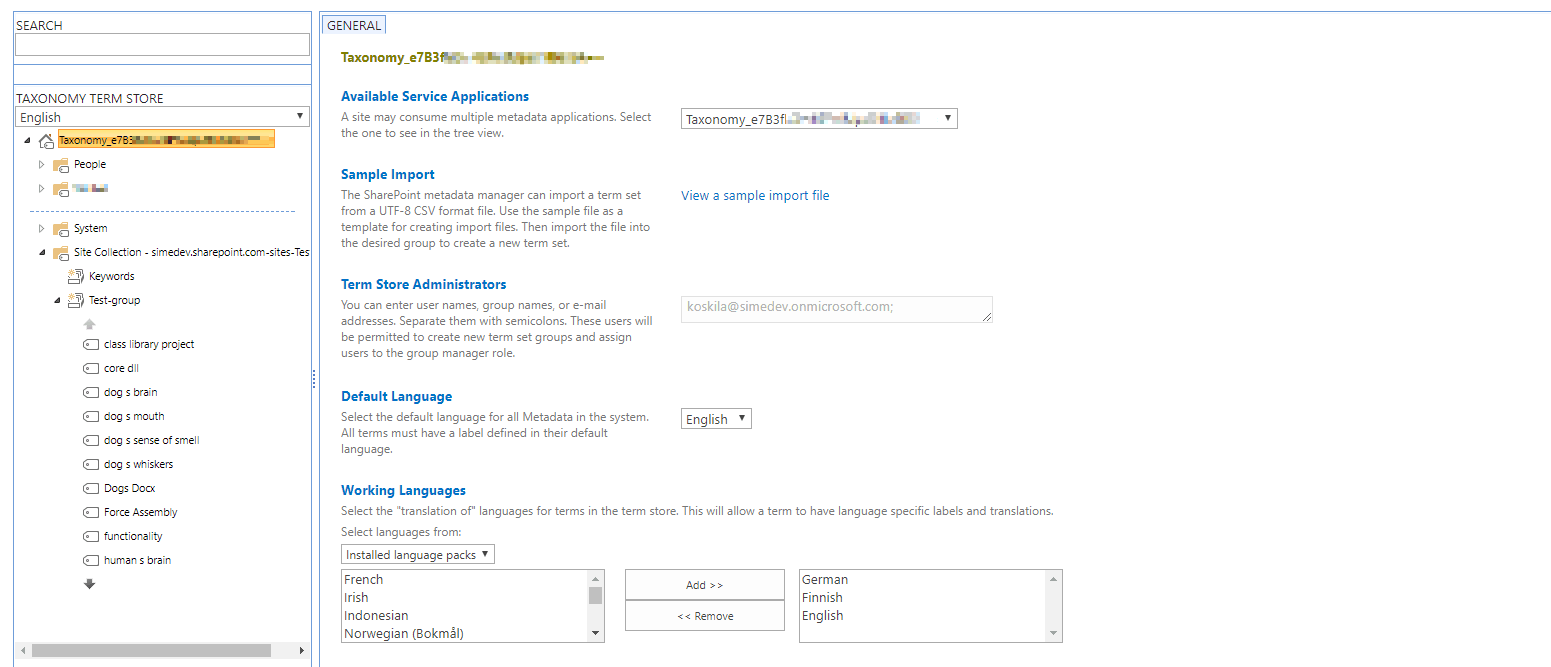Switch to the GENERAL tab
Screen dimensions: 1551x667
pyautogui.click(x=353, y=26)
